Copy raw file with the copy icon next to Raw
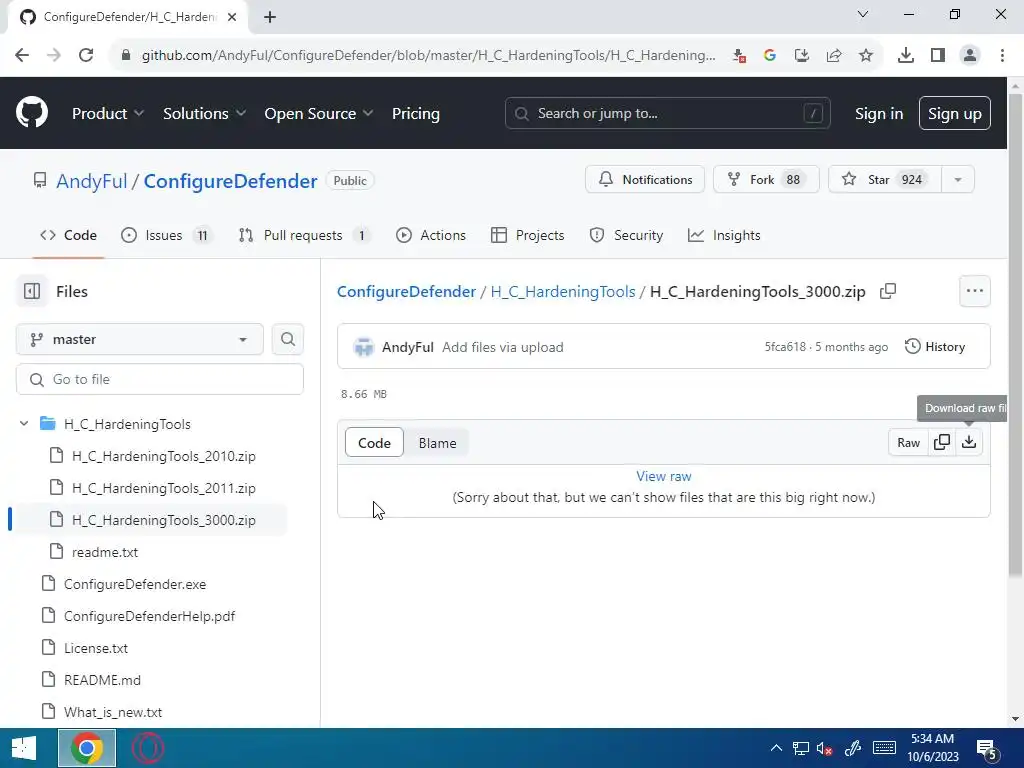This screenshot has height=768, width=1024. [942, 442]
